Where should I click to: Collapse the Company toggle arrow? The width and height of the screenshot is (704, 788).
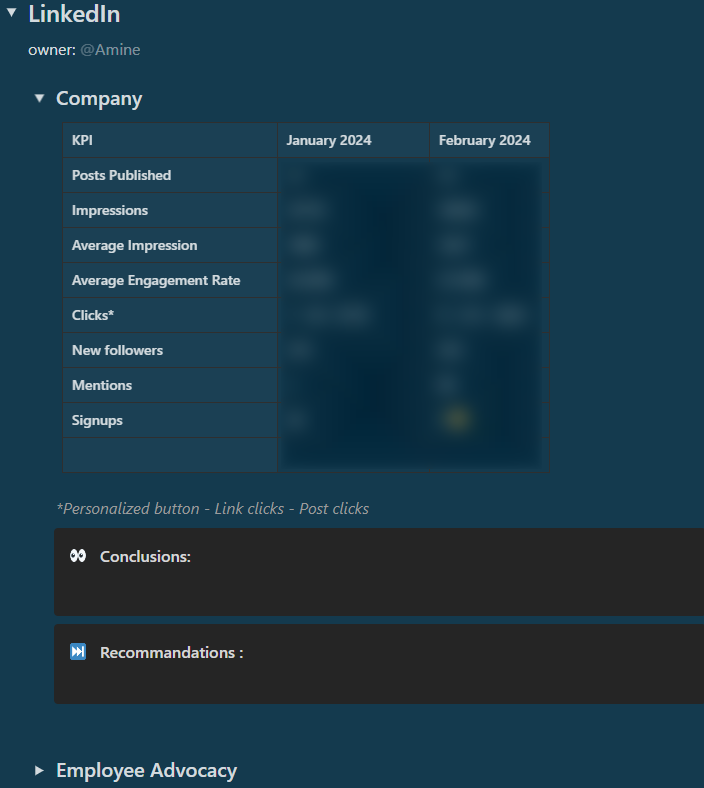[39, 98]
